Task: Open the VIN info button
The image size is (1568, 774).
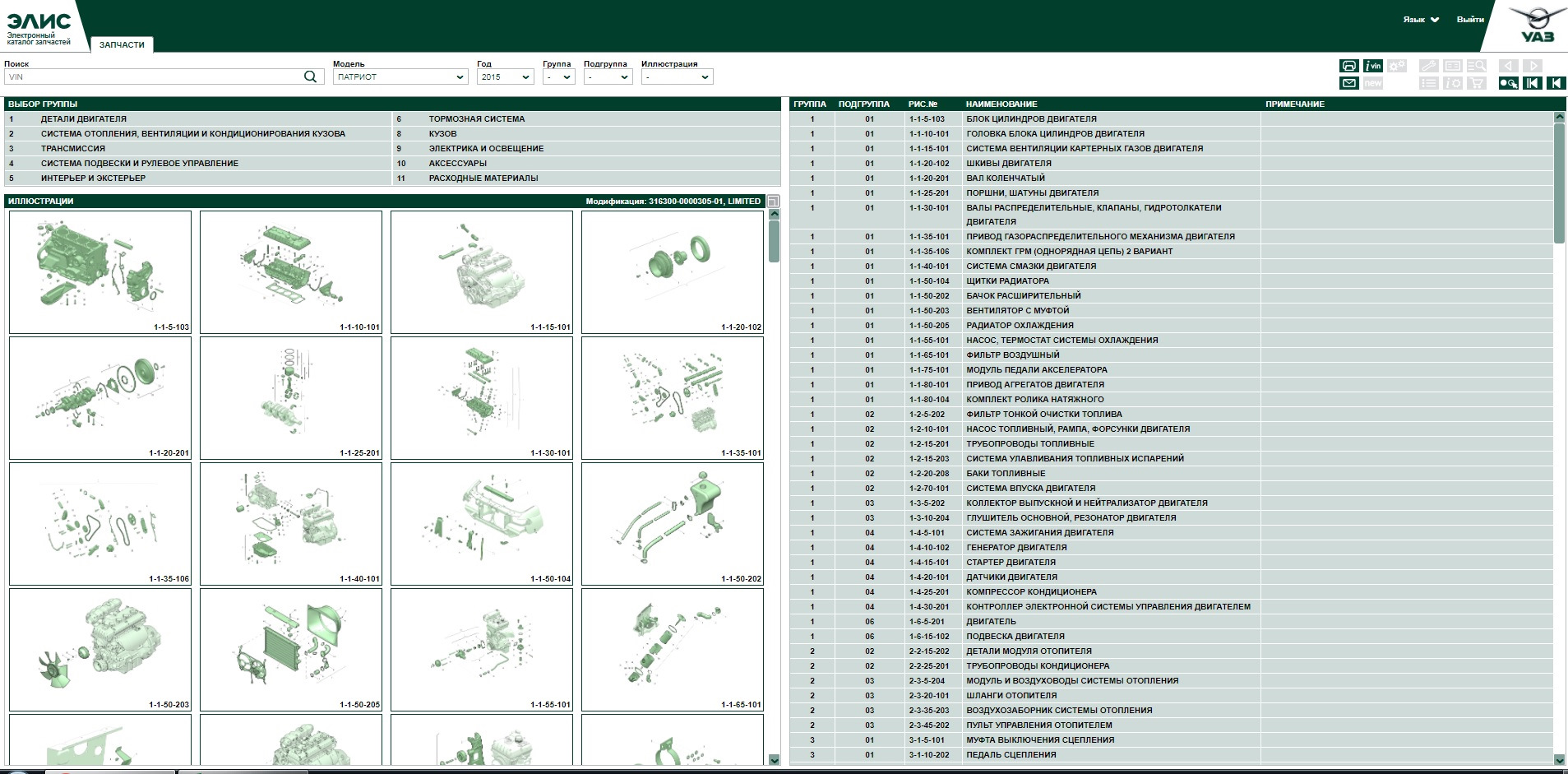Action: coord(1372,66)
